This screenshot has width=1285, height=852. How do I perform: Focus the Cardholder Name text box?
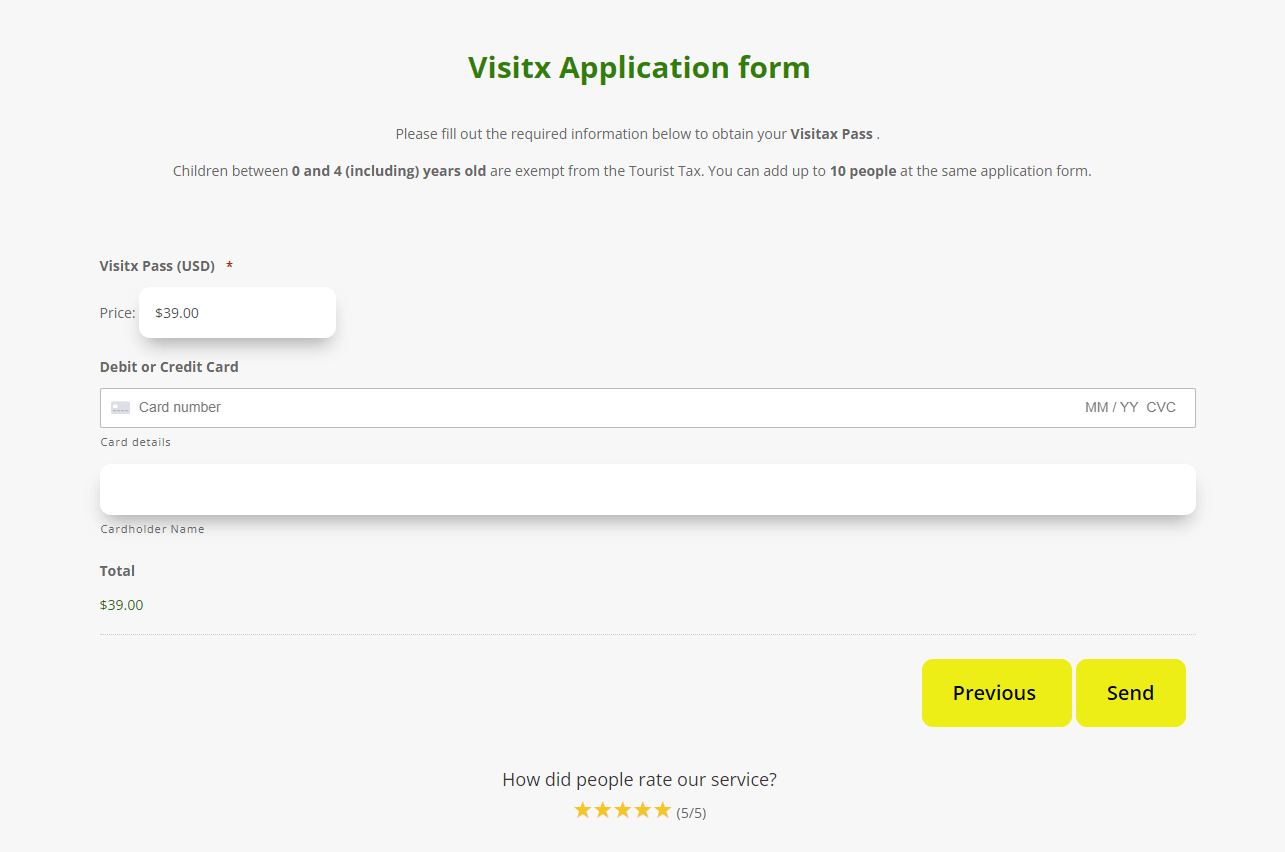tap(647, 490)
